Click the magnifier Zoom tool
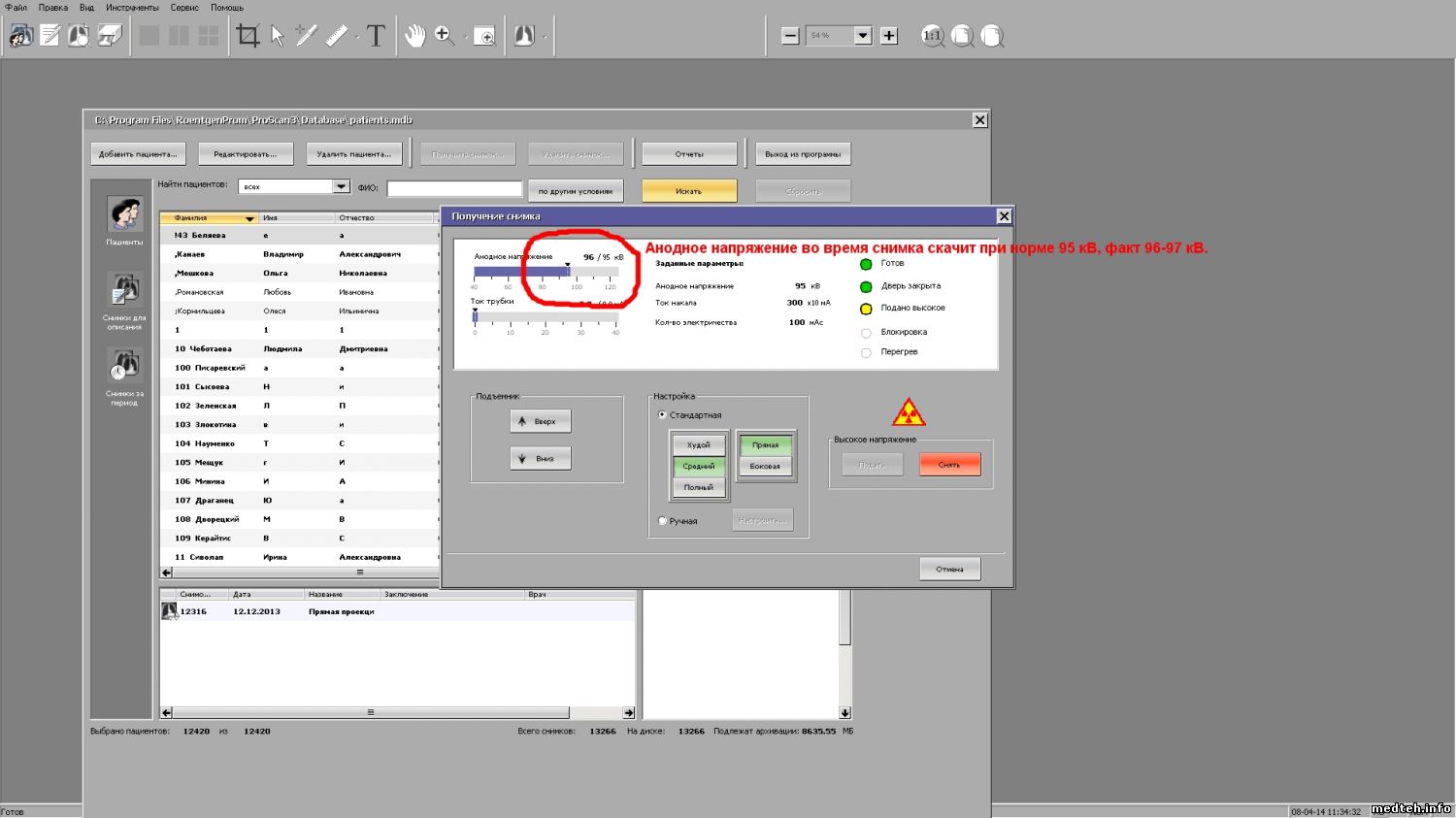Image resolution: width=1456 pixels, height=818 pixels. (445, 37)
